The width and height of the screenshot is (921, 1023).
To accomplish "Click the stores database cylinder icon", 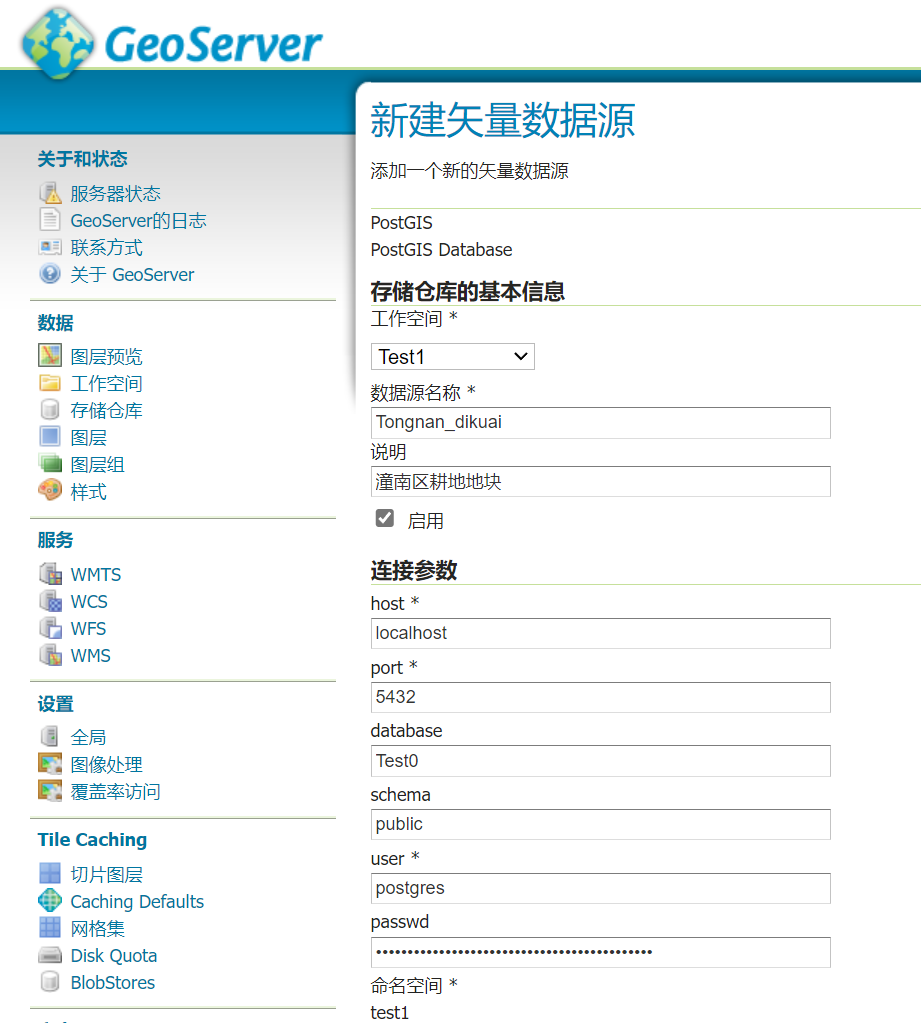I will point(49,410).
